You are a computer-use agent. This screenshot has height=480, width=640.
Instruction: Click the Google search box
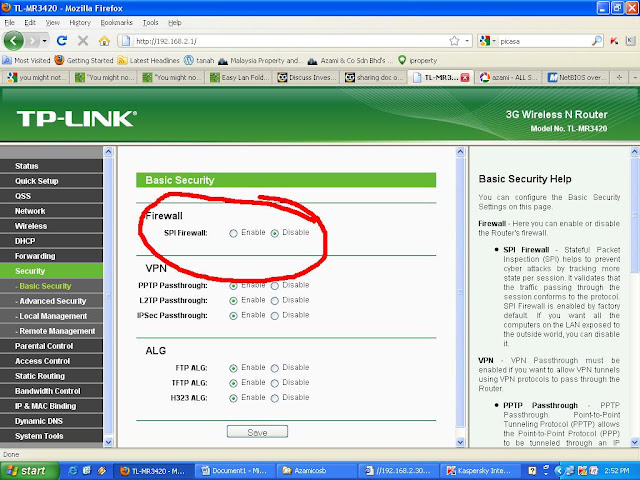click(x=544, y=41)
